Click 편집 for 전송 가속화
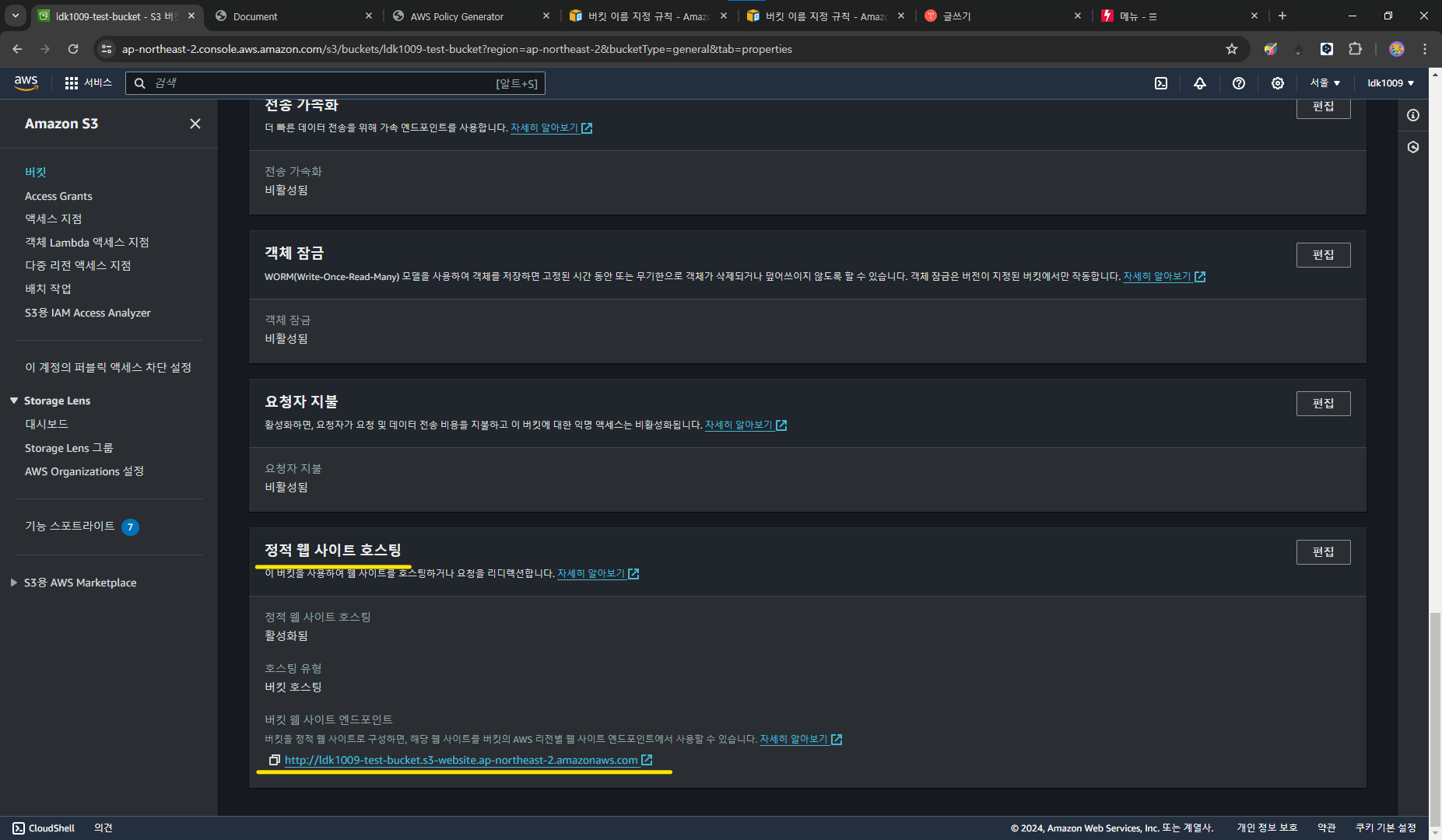 coord(1323,107)
